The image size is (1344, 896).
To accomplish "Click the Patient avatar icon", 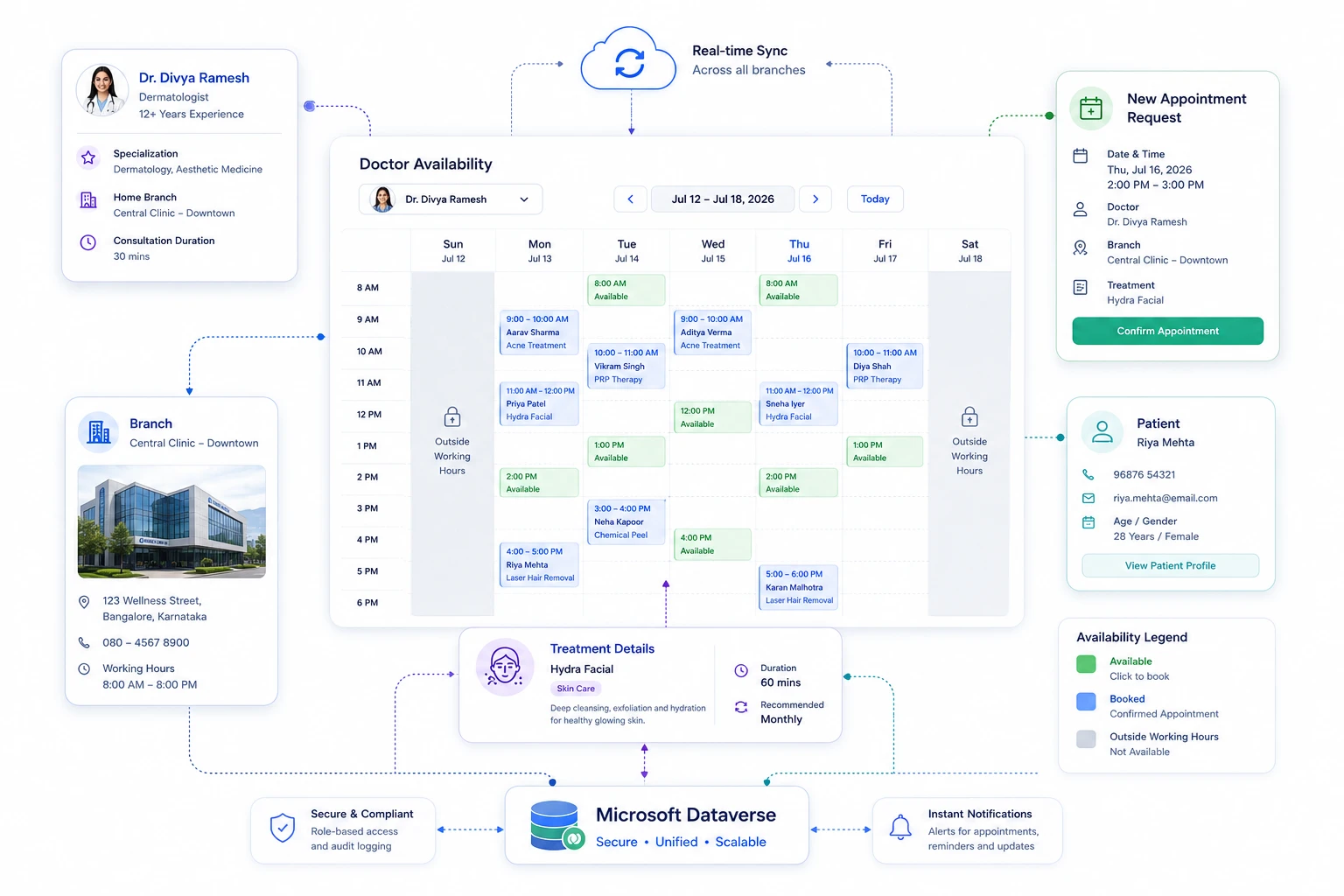I will pyautogui.click(x=1102, y=431).
